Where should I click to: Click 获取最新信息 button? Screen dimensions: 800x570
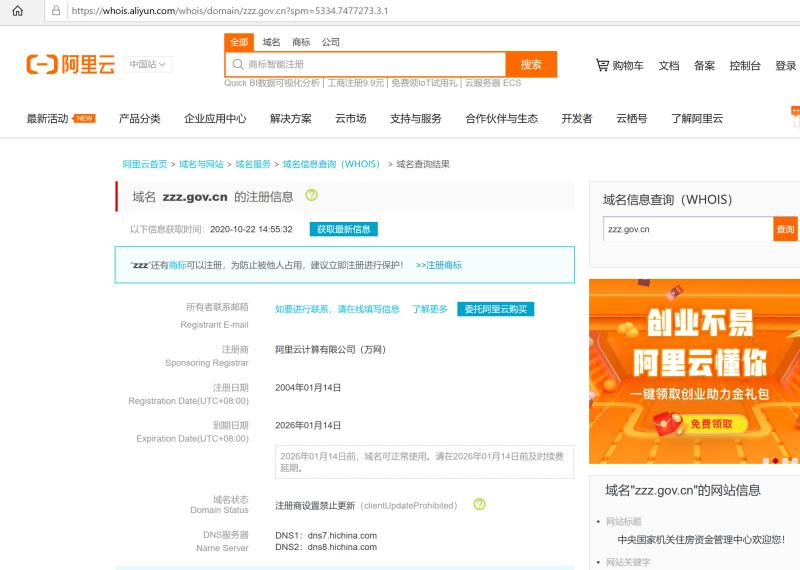343,229
